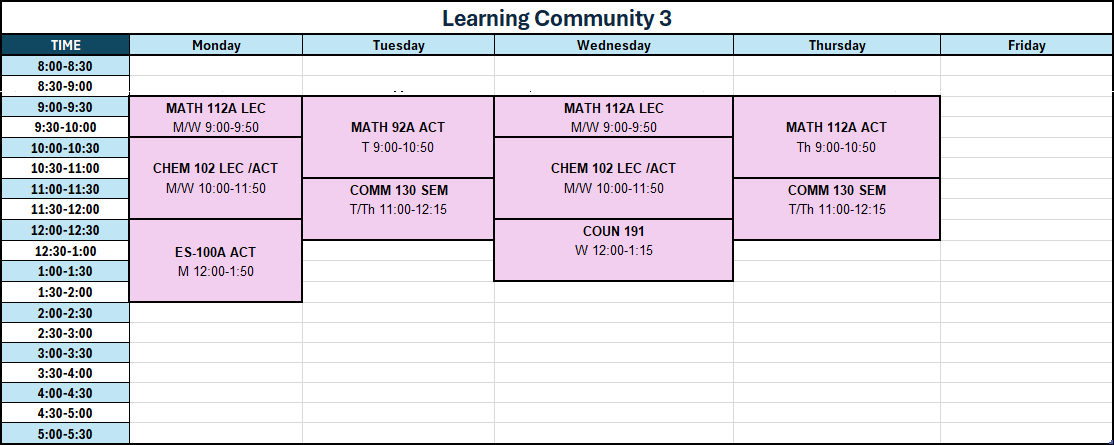Select Wednesday's CHEM 102 LEC /ACT block

pos(613,178)
